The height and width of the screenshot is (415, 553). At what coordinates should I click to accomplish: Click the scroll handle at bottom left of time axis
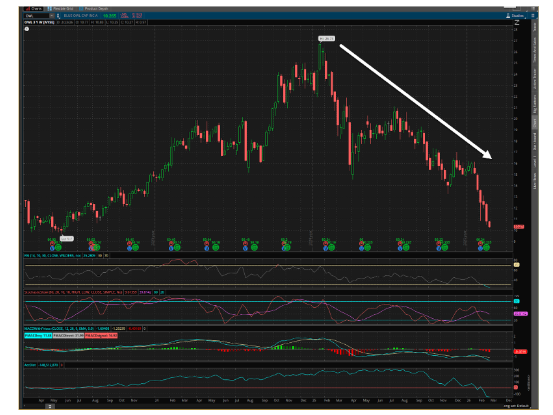point(50,407)
